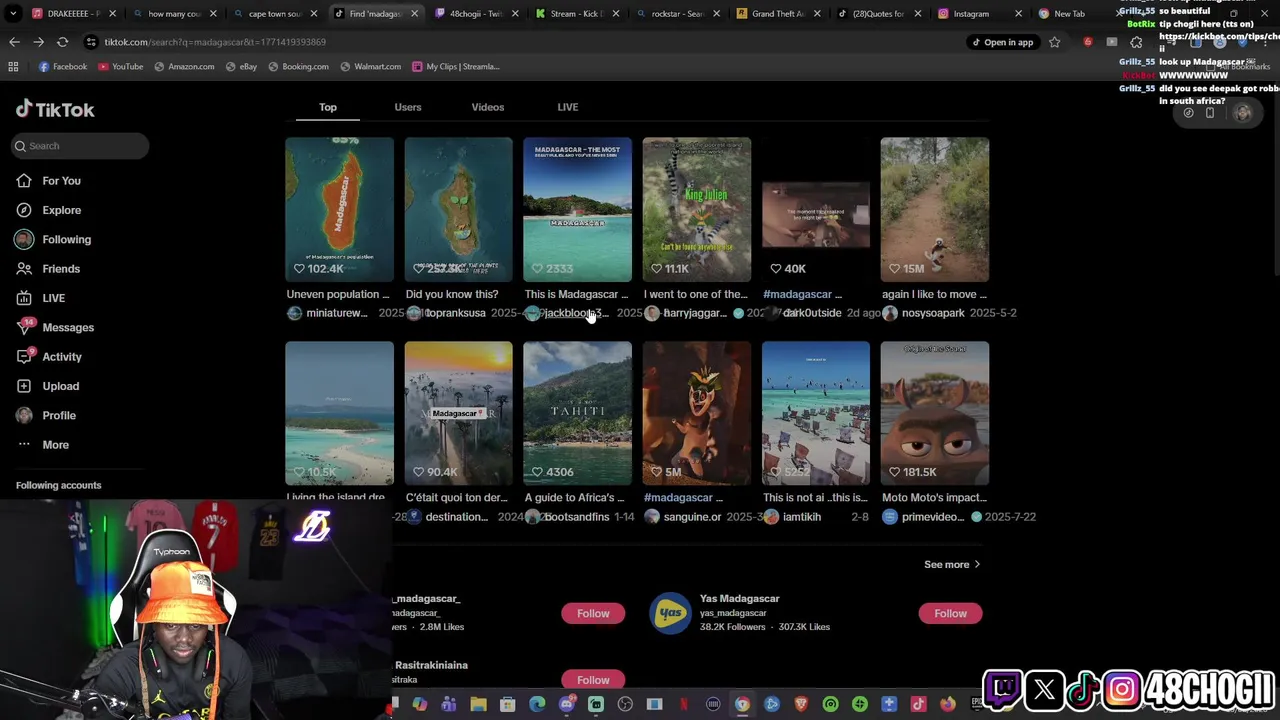Open Discord from the taskbar
1280x720 pixels.
(567, 705)
